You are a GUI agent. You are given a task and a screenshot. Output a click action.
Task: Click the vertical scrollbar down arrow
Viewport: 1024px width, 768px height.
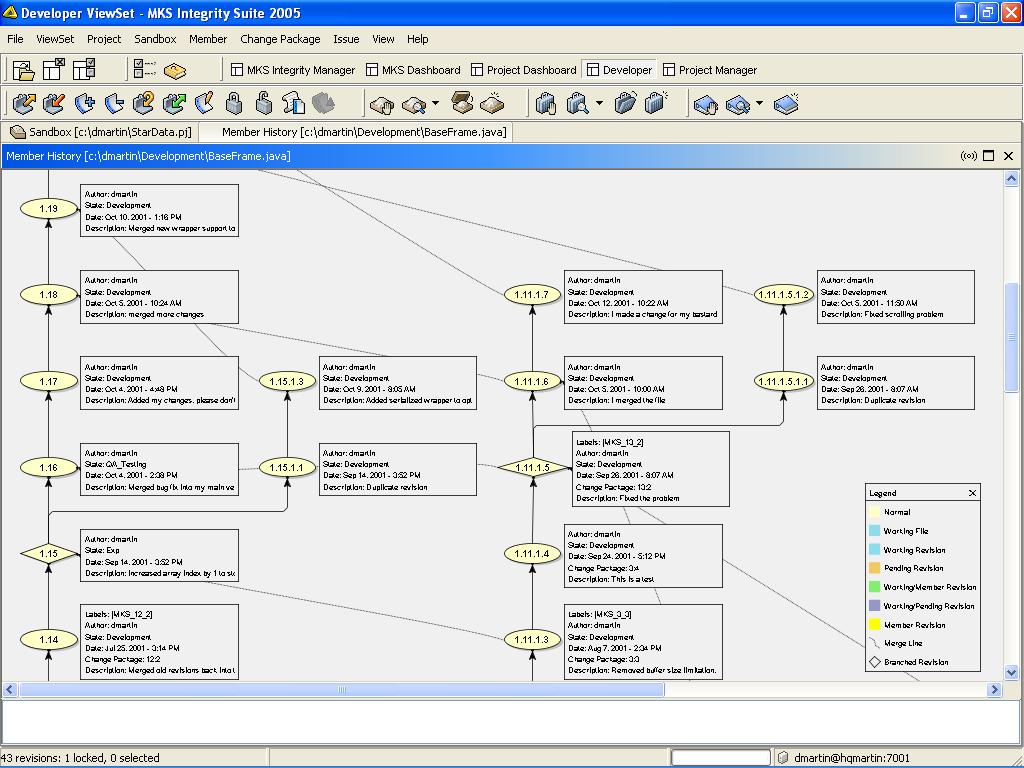pos(1012,672)
